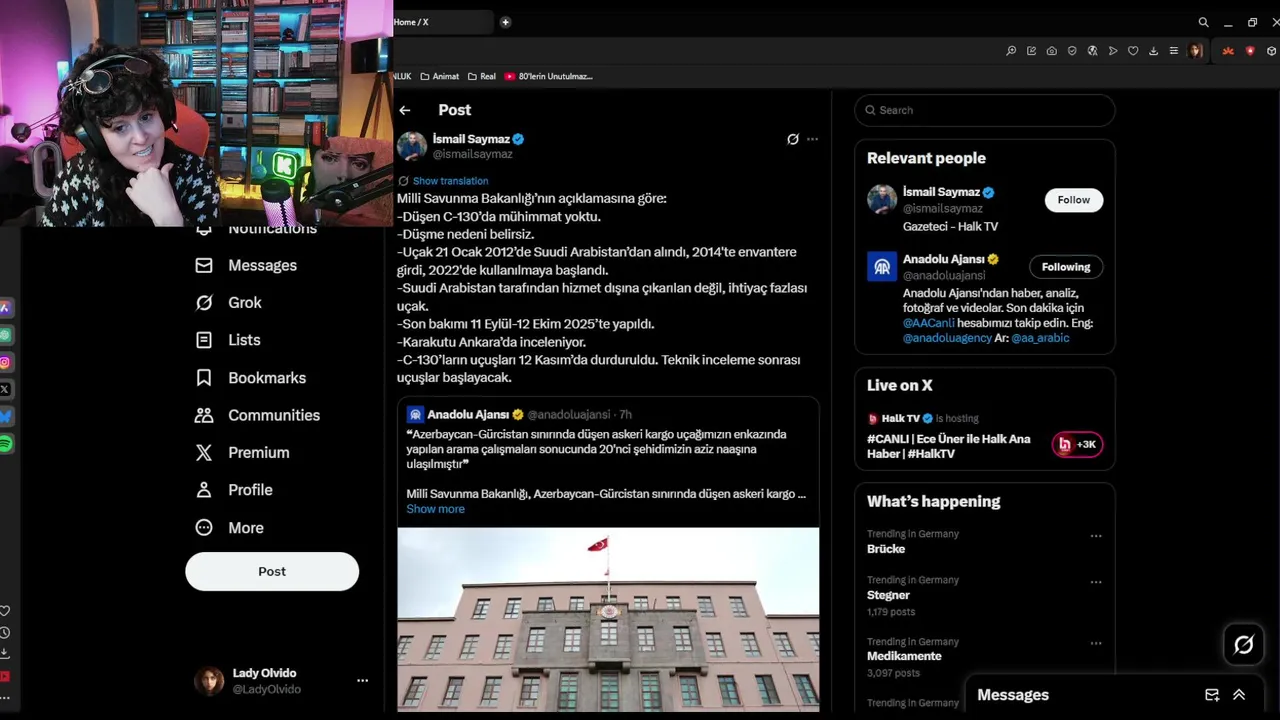Click the large Post compose button
This screenshot has height=720, width=1280.
click(272, 571)
